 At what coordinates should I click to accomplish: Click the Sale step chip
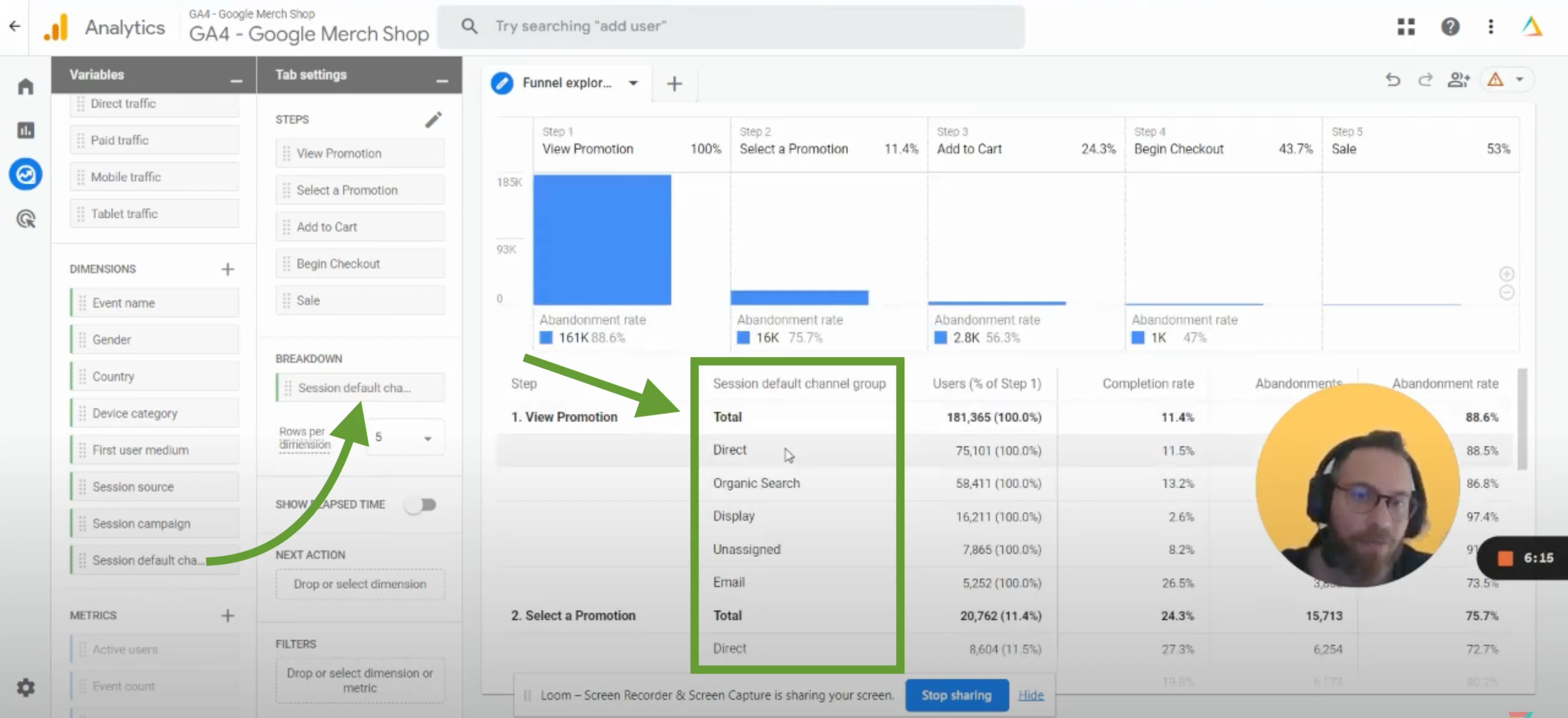coord(360,300)
